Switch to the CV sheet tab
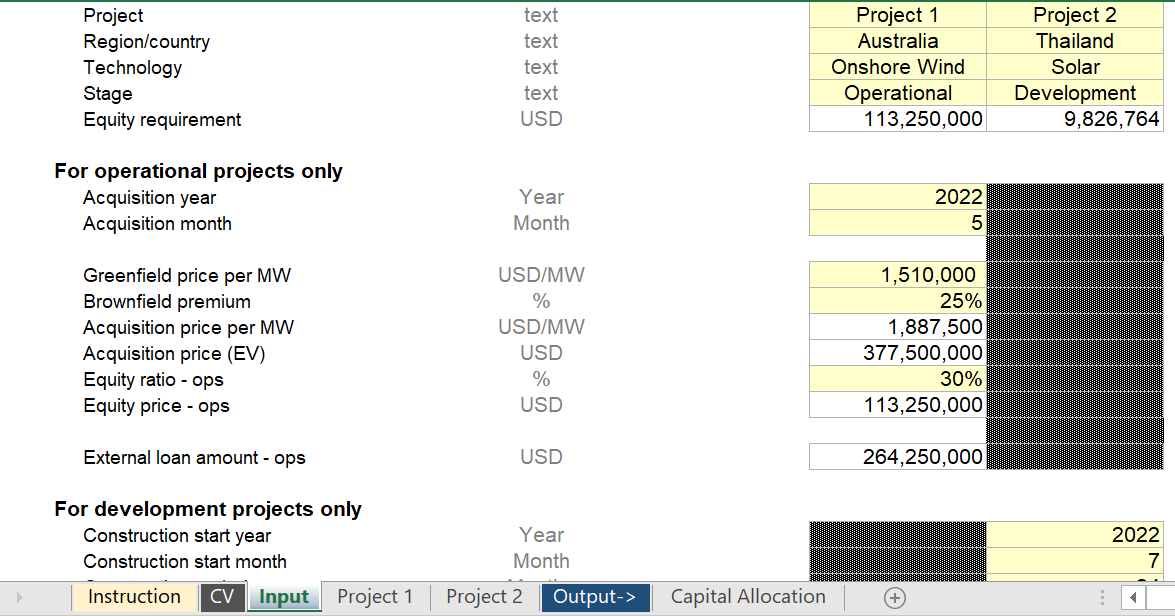Screen dimensions: 1175x616 222,597
